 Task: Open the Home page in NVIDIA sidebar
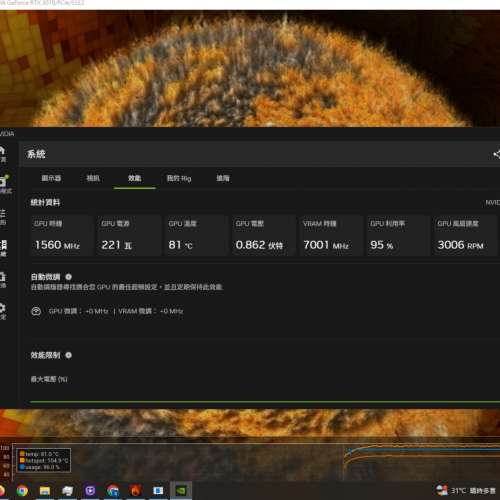[x=2, y=154]
